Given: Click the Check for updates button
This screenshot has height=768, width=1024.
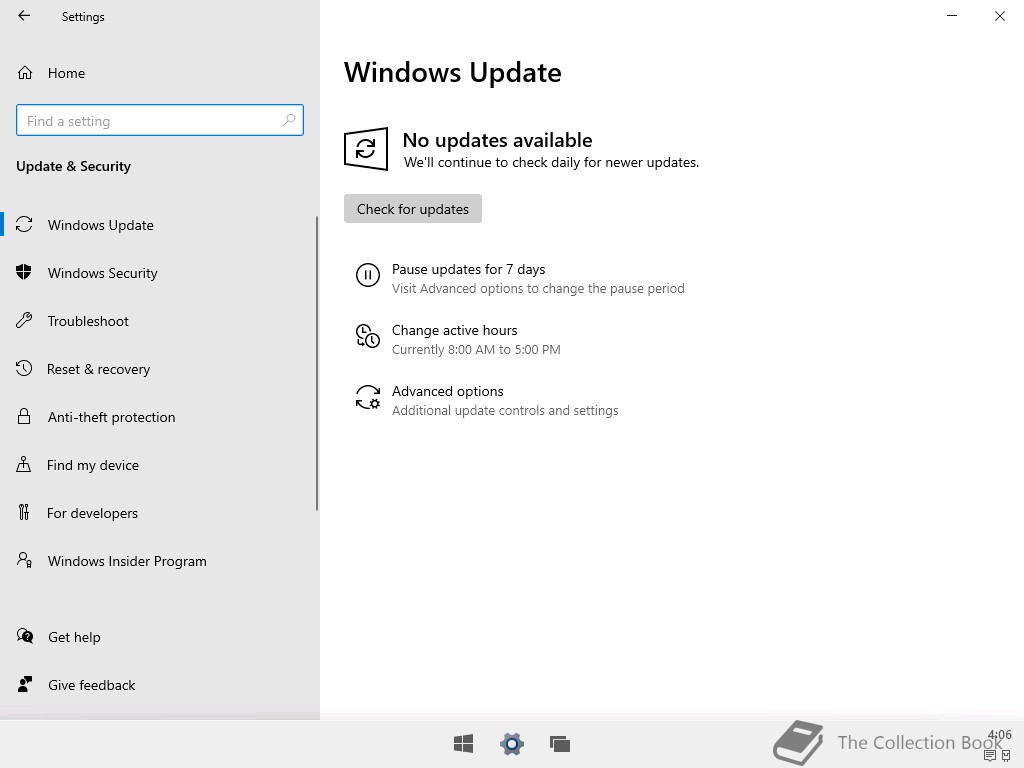Looking at the screenshot, I should pos(413,208).
